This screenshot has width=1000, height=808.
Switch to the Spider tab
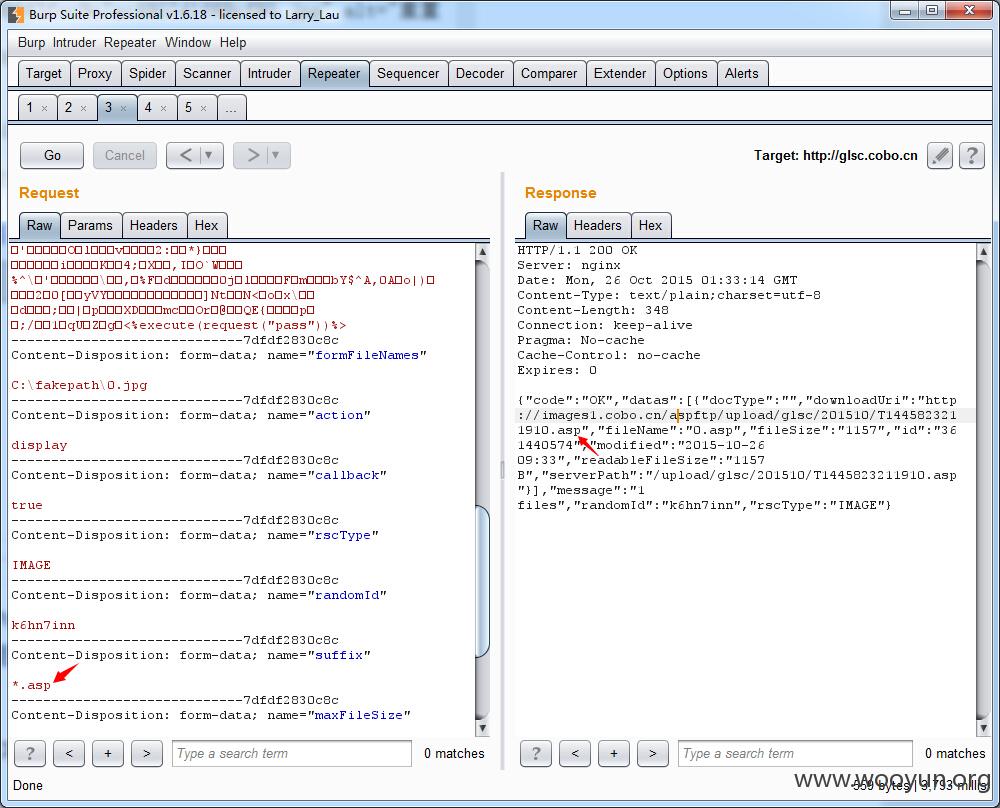click(x=147, y=73)
